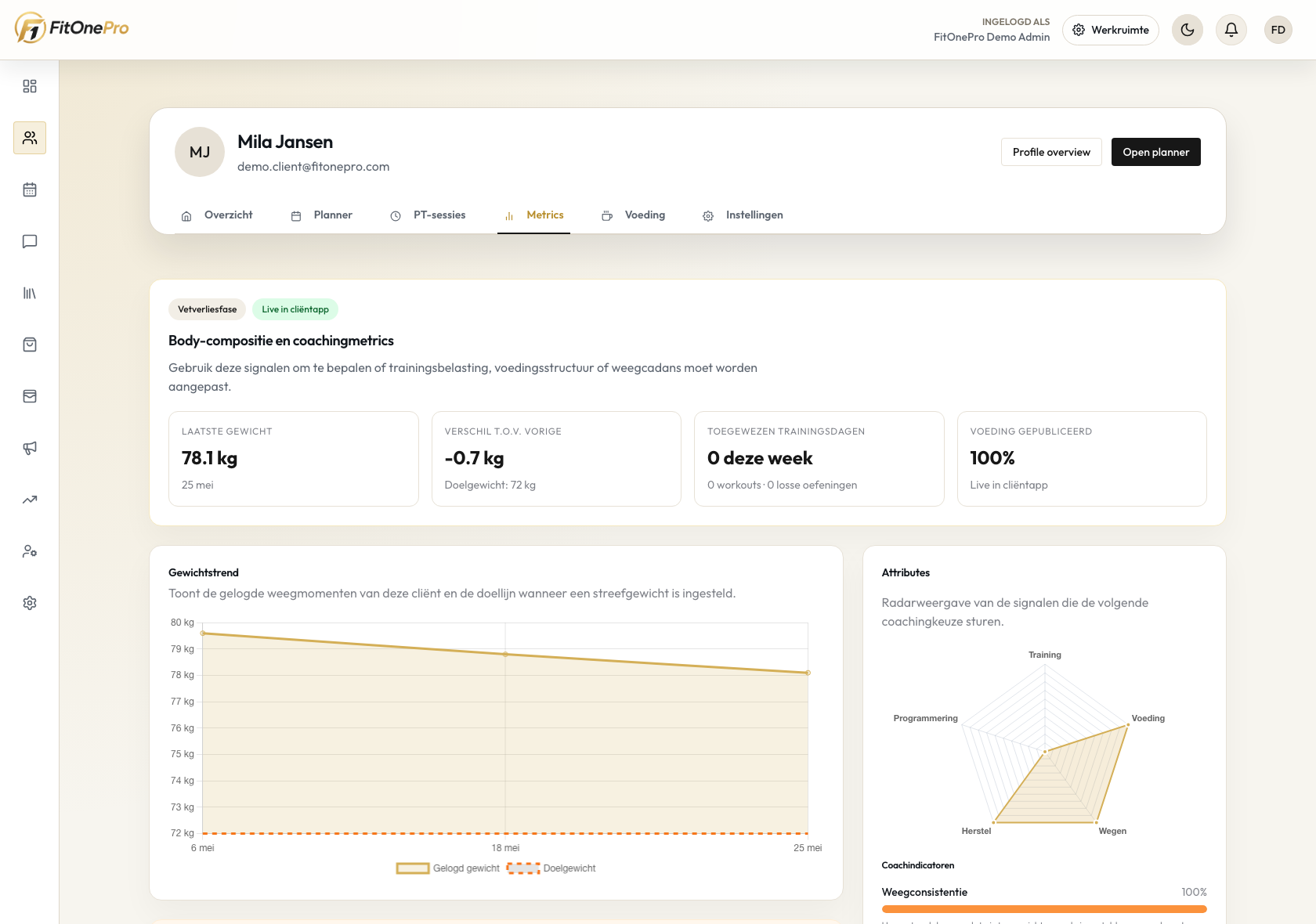Open the storefront box icon in sidebar
Image resolution: width=1316 pixels, height=924 pixels.
30,396
